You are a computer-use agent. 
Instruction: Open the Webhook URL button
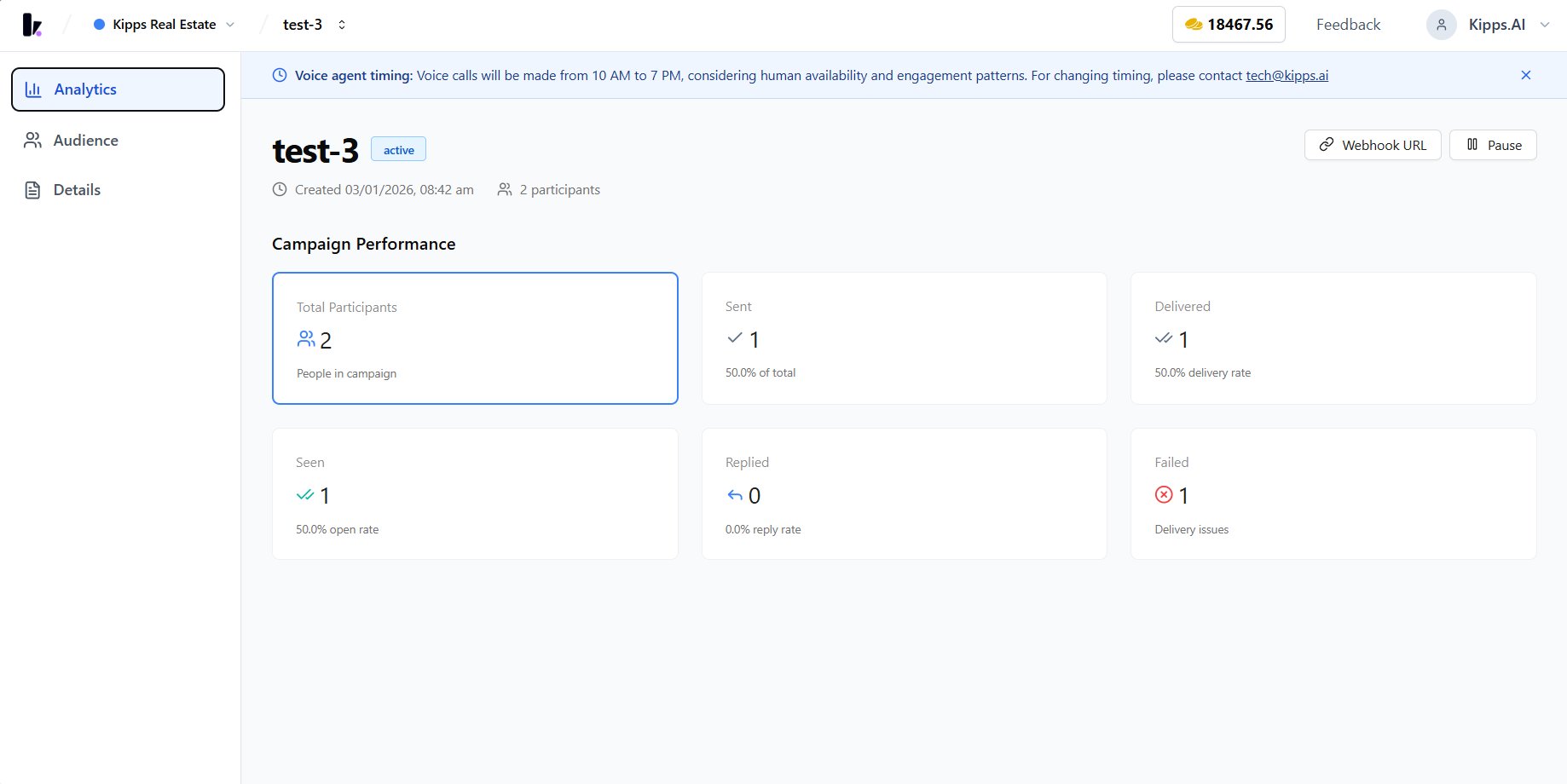(x=1373, y=145)
